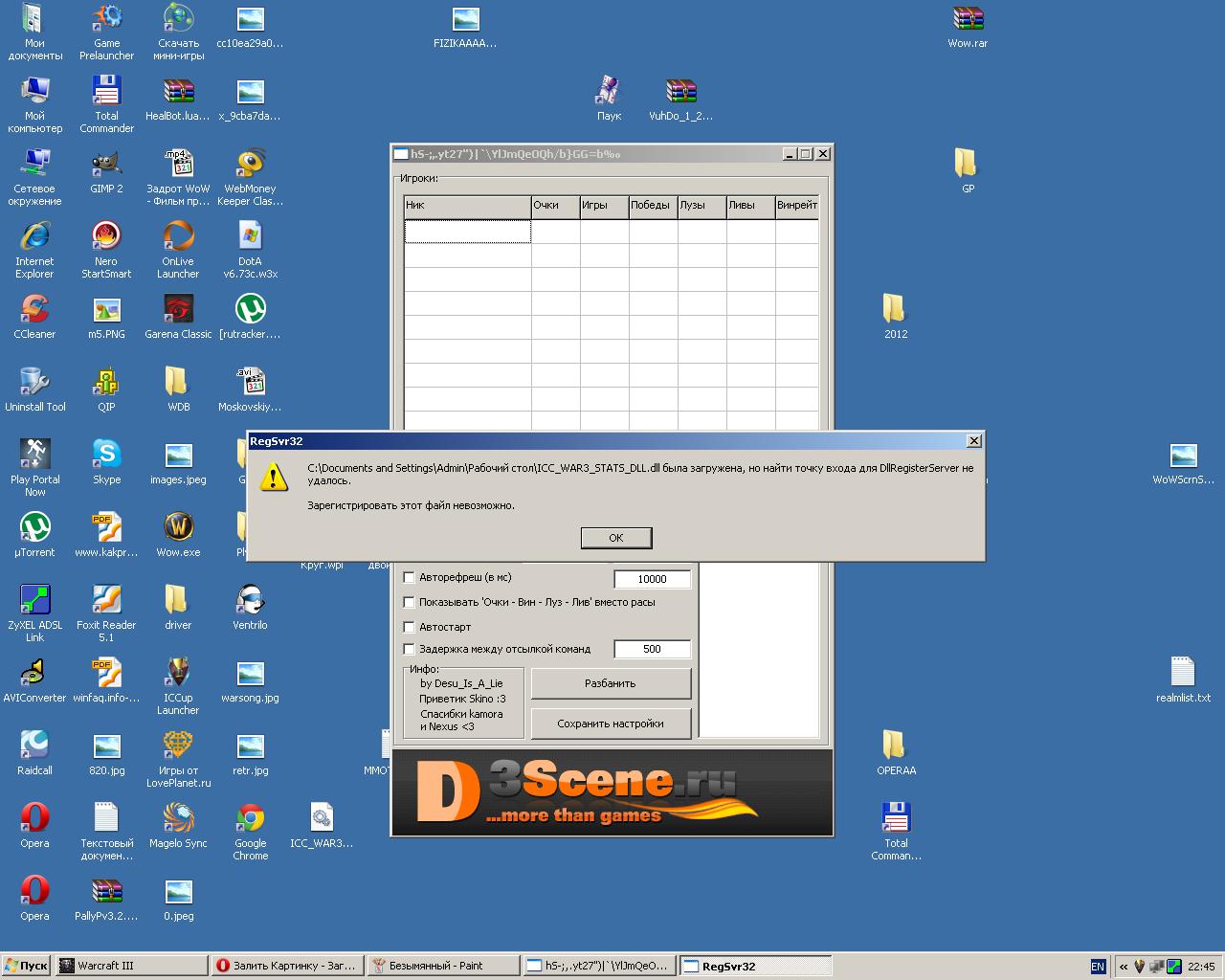1225x980 pixels.
Task: Activate the RegSvr32 taskbar button
Action: pos(754,966)
